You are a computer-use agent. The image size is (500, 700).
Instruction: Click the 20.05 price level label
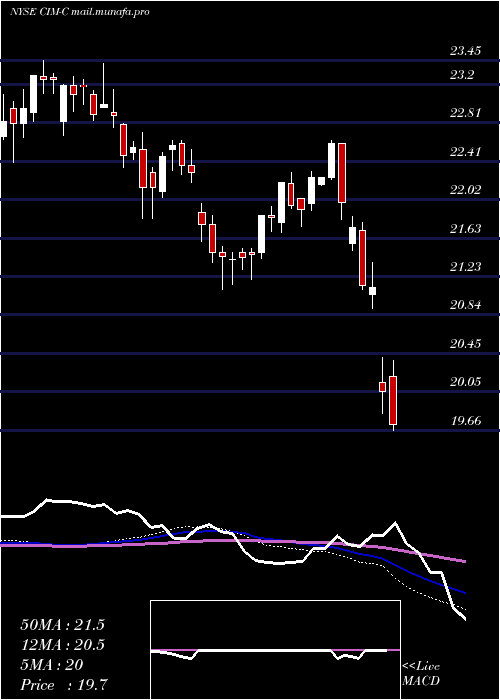pyautogui.click(x=465, y=382)
